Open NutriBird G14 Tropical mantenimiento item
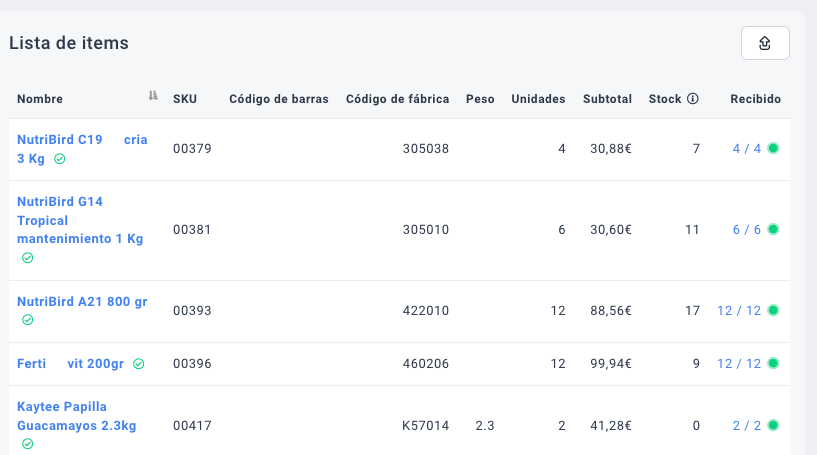Viewport: 817px width, 455px height. (x=80, y=220)
